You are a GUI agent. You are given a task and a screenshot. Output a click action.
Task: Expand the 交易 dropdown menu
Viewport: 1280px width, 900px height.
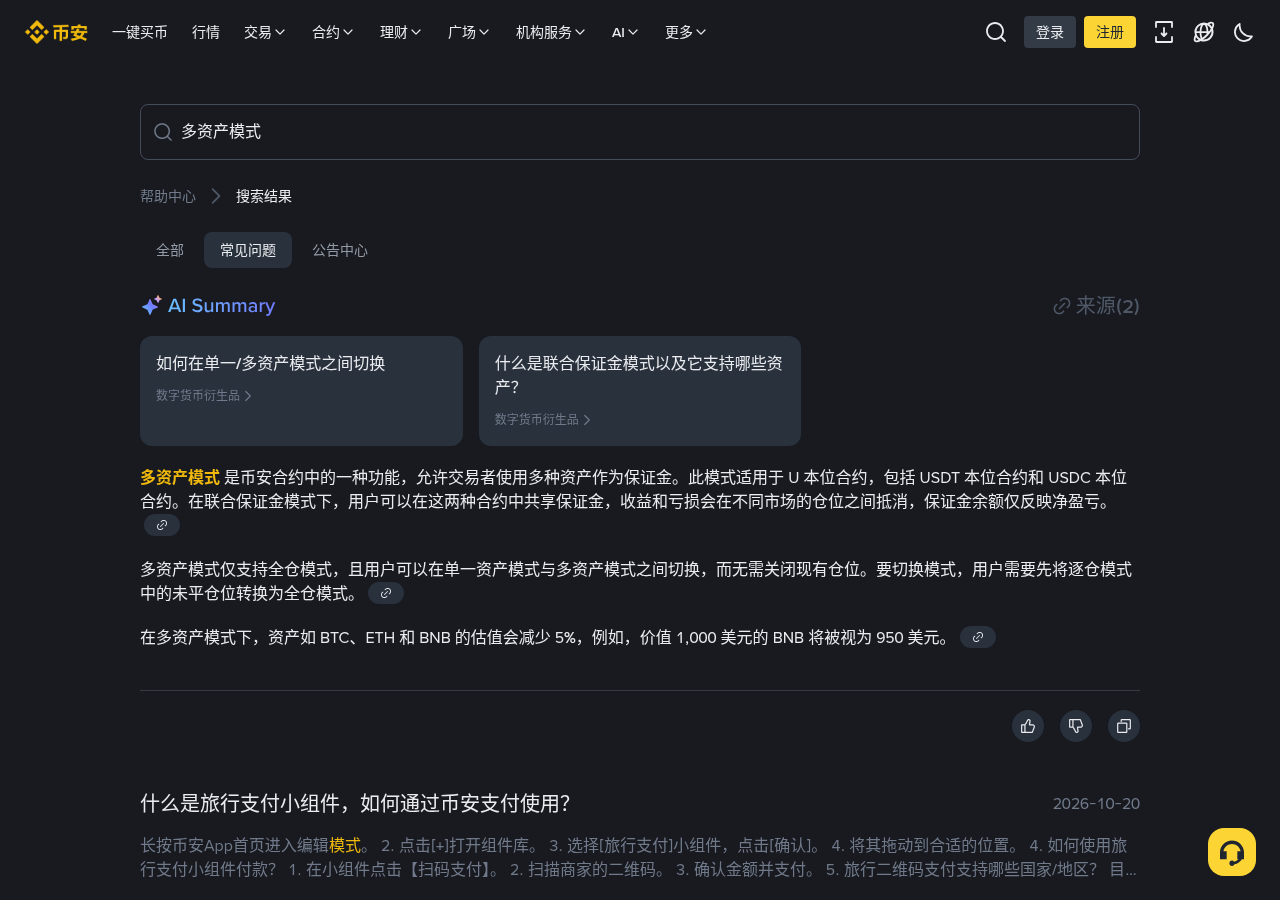coord(265,32)
